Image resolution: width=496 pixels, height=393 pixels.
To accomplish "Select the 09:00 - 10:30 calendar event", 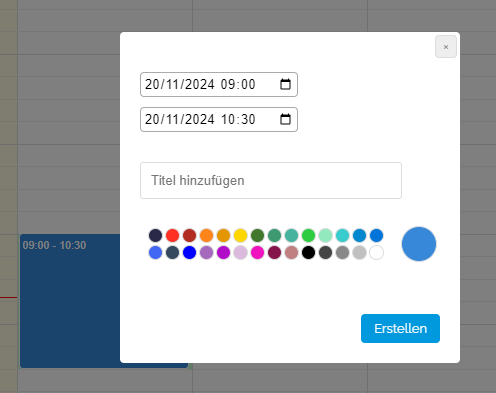I will pyautogui.click(x=70, y=301).
